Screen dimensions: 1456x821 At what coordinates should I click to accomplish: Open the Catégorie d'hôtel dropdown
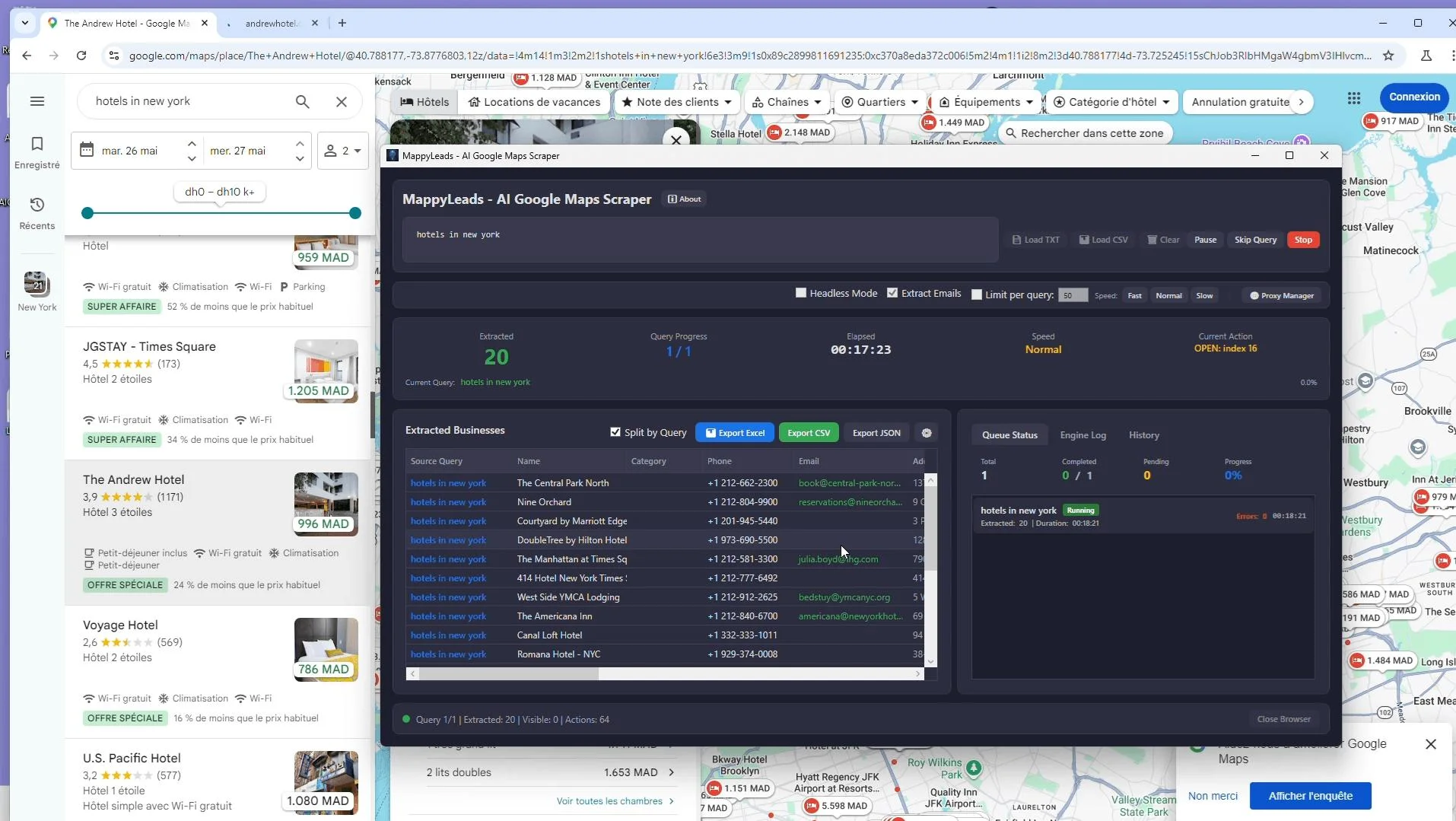[1111, 102]
